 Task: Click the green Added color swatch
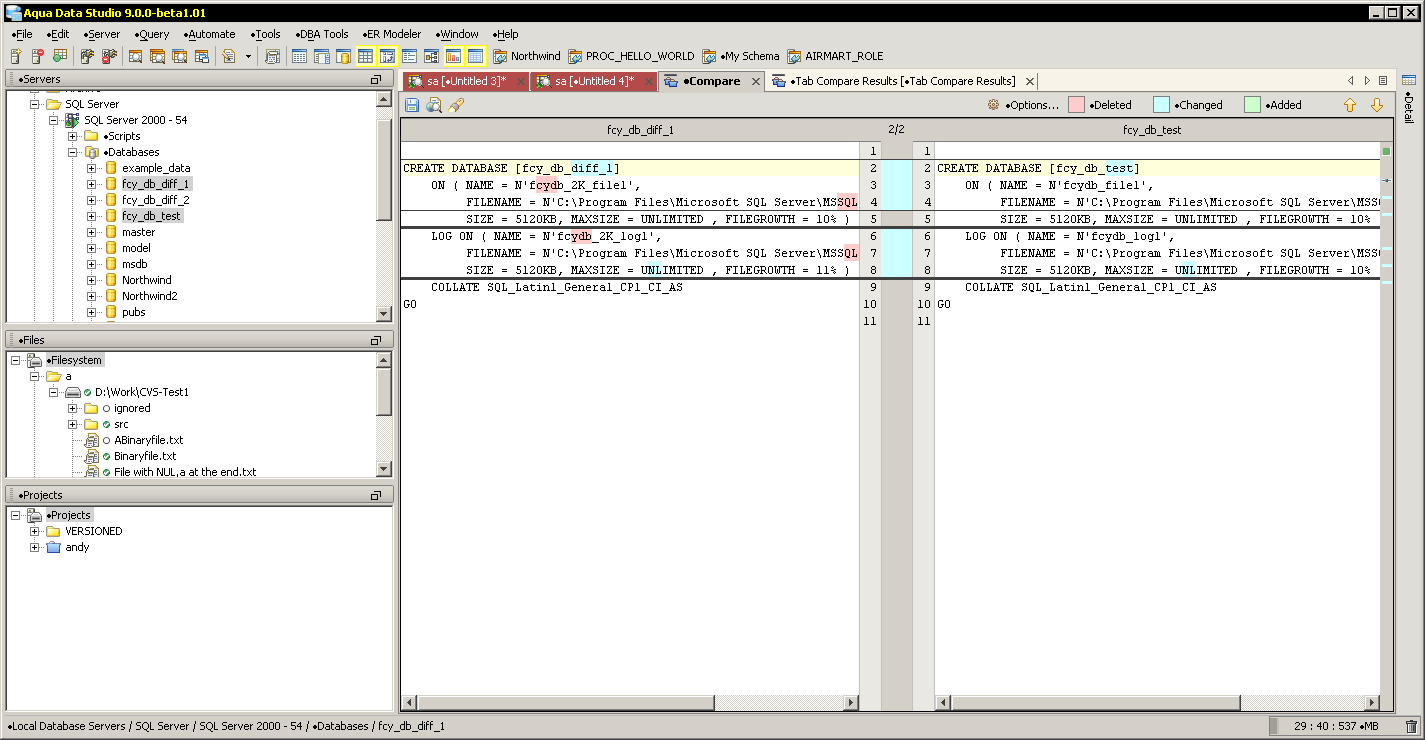[1252, 105]
